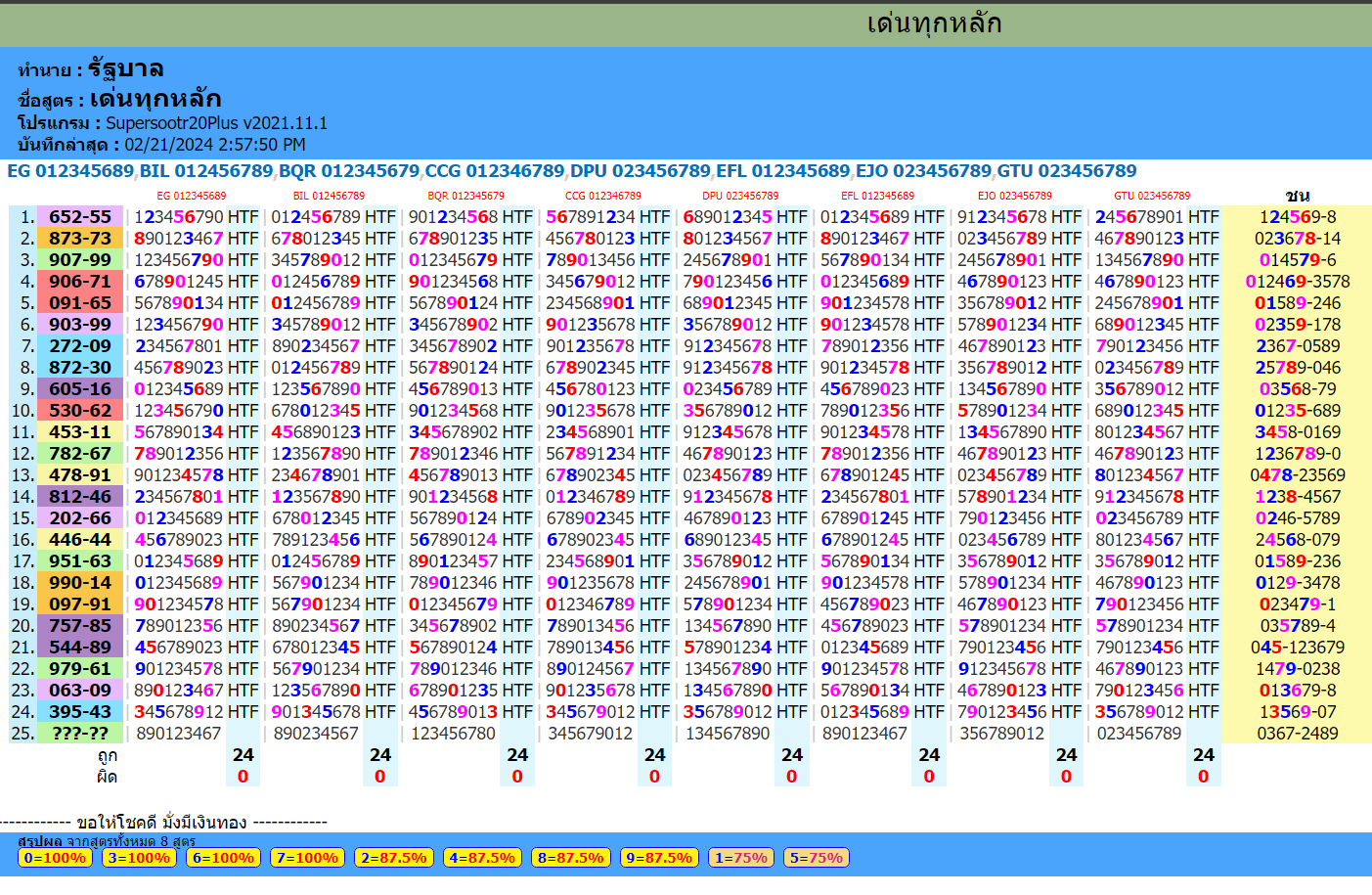This screenshot has width=1372, height=895.
Task: Select row 25 prediction 890234567 under BIL
Action: pos(316,734)
